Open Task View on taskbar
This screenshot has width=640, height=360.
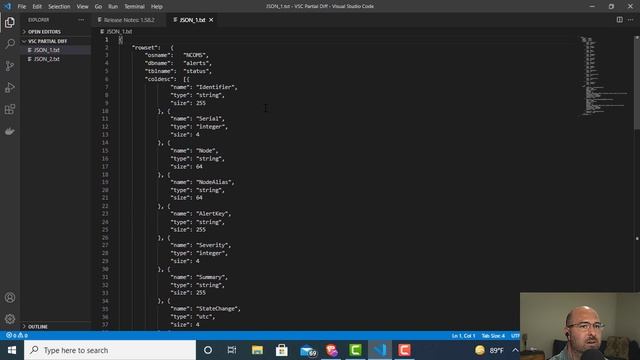232,350
